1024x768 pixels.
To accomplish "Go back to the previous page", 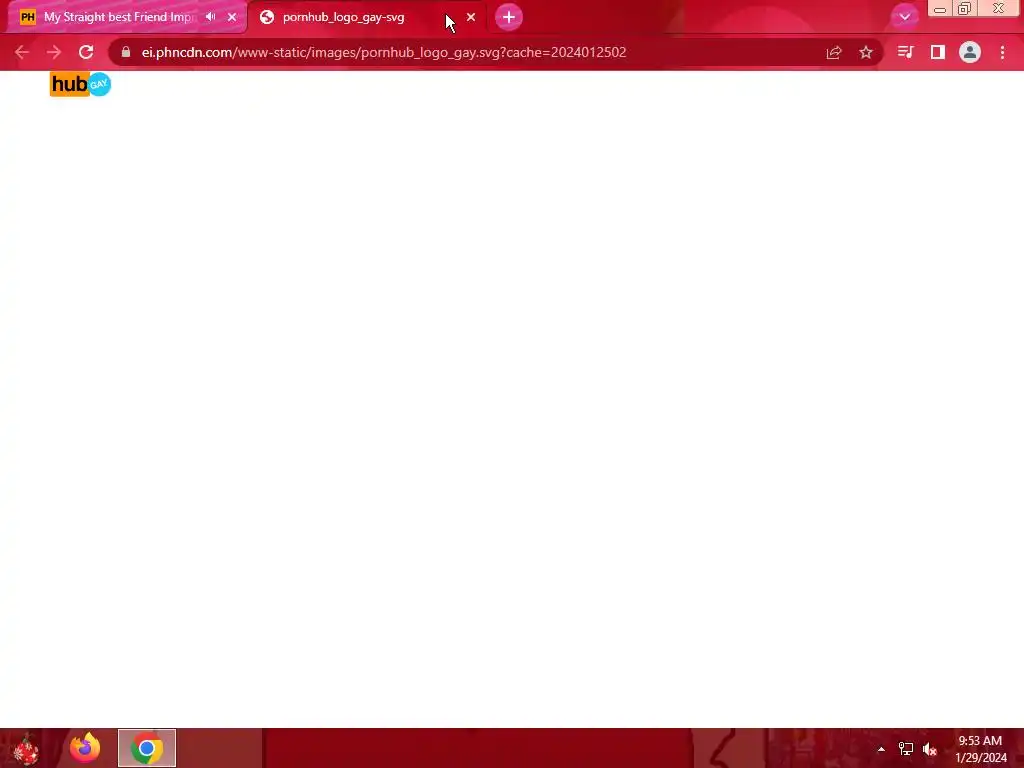I will 22,52.
